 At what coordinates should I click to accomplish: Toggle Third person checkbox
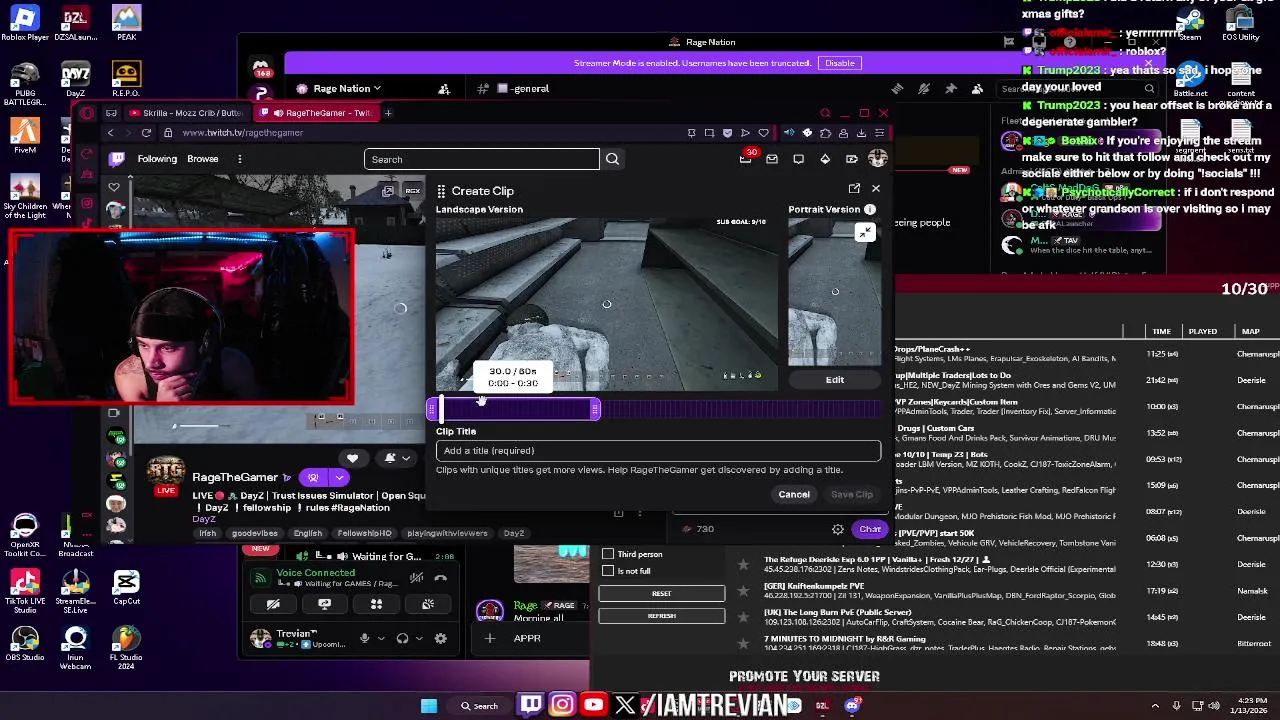[608, 554]
